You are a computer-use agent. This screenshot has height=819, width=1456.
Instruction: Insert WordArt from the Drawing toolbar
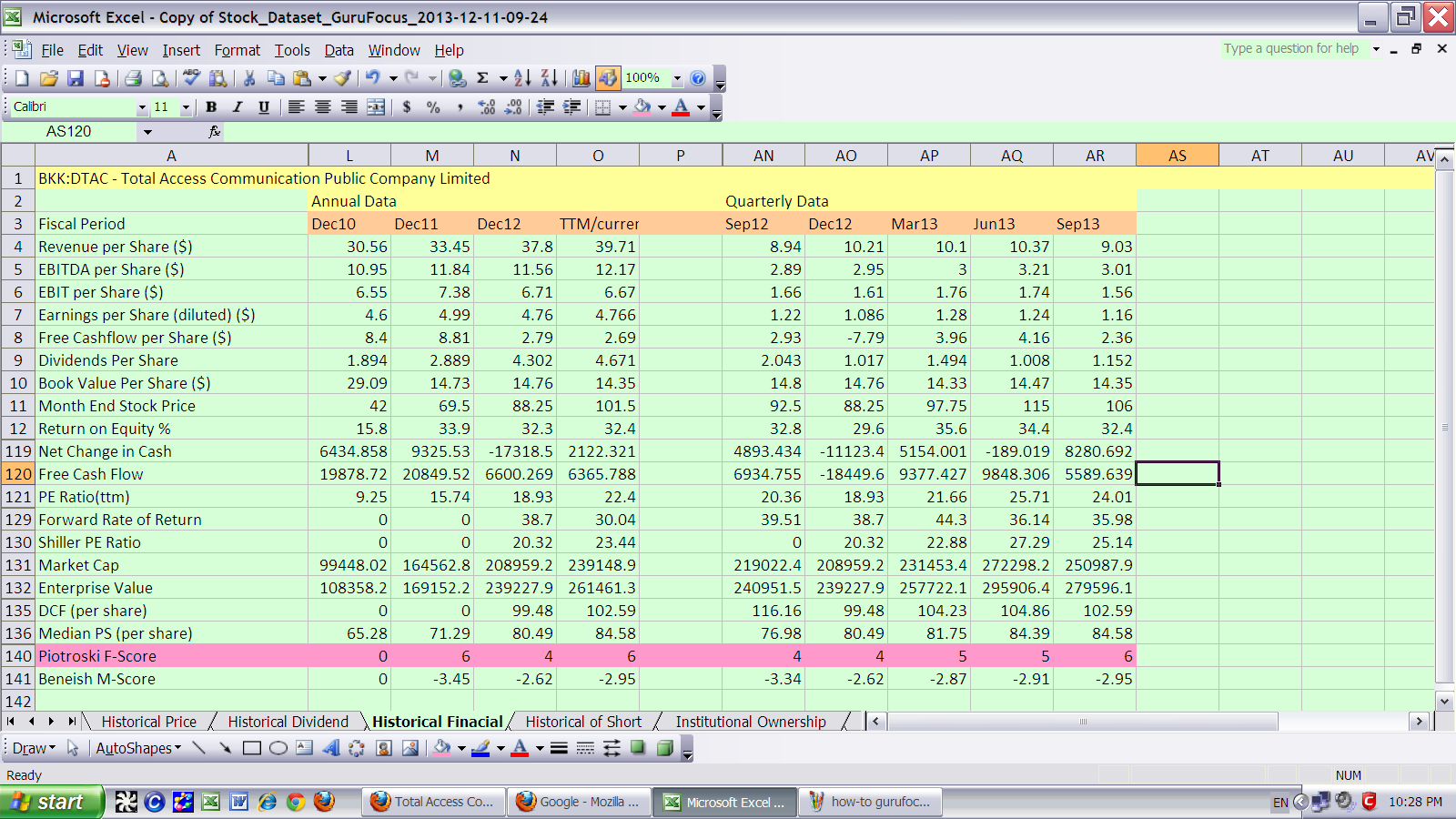coord(331,748)
